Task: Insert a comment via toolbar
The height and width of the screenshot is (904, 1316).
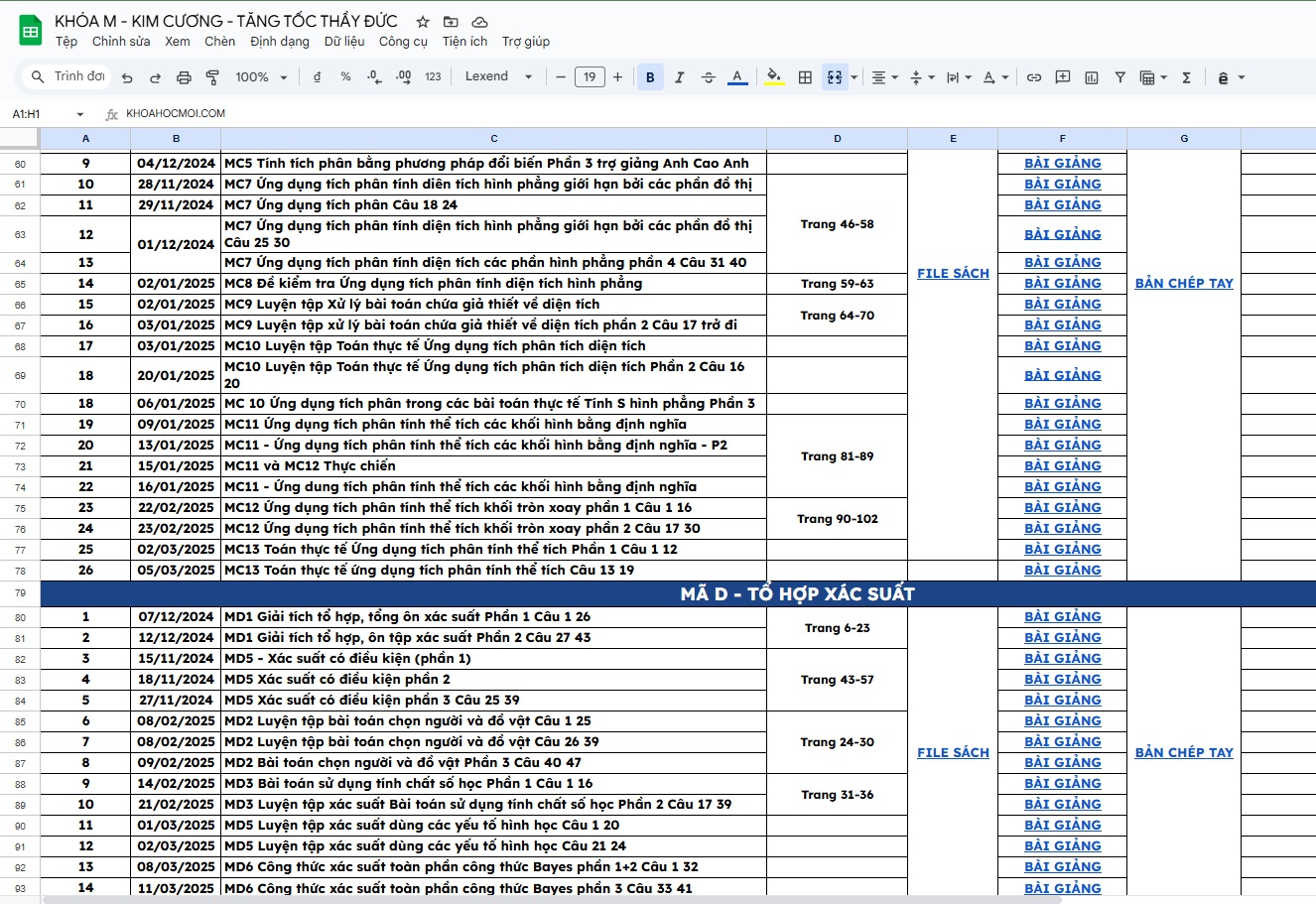Action: 1063,77
